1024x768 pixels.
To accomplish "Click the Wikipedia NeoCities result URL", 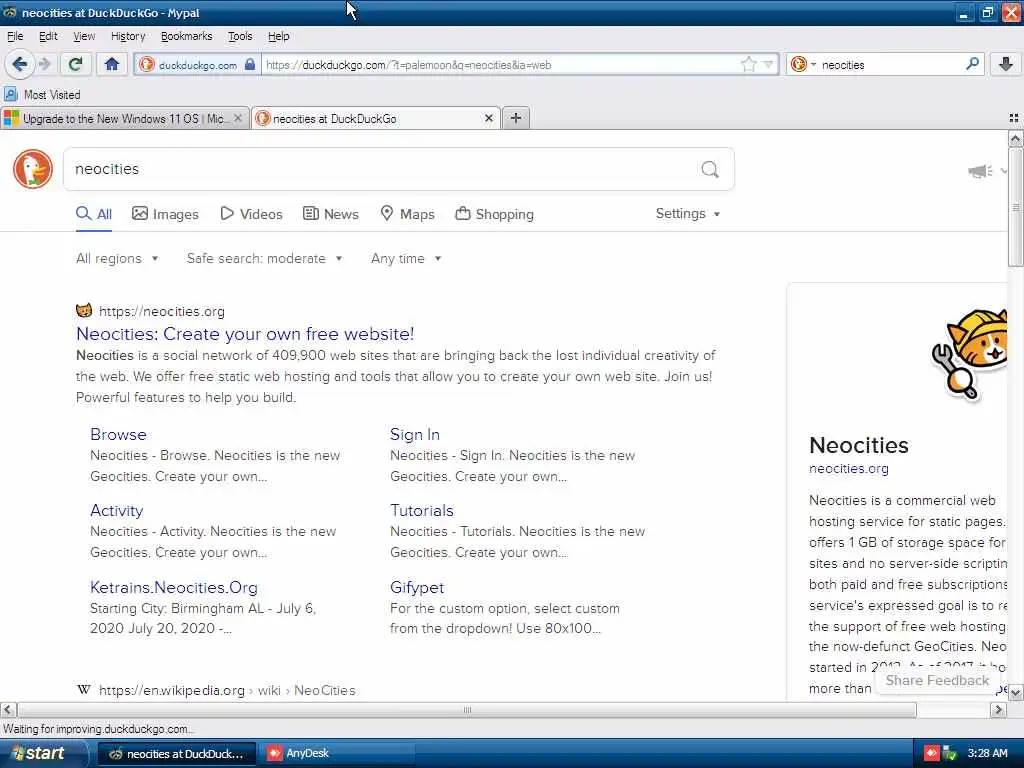I will [227, 690].
